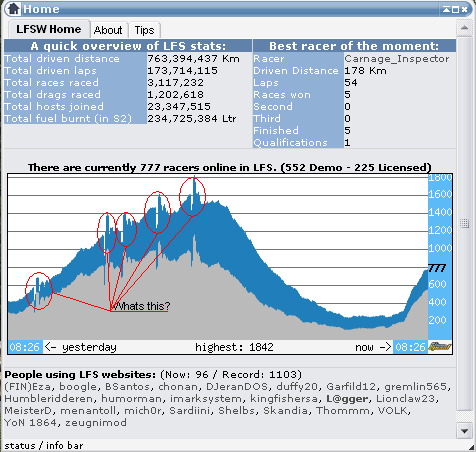
Task: Click user name zeugnimod
Action: pyautogui.click(x=96, y=423)
